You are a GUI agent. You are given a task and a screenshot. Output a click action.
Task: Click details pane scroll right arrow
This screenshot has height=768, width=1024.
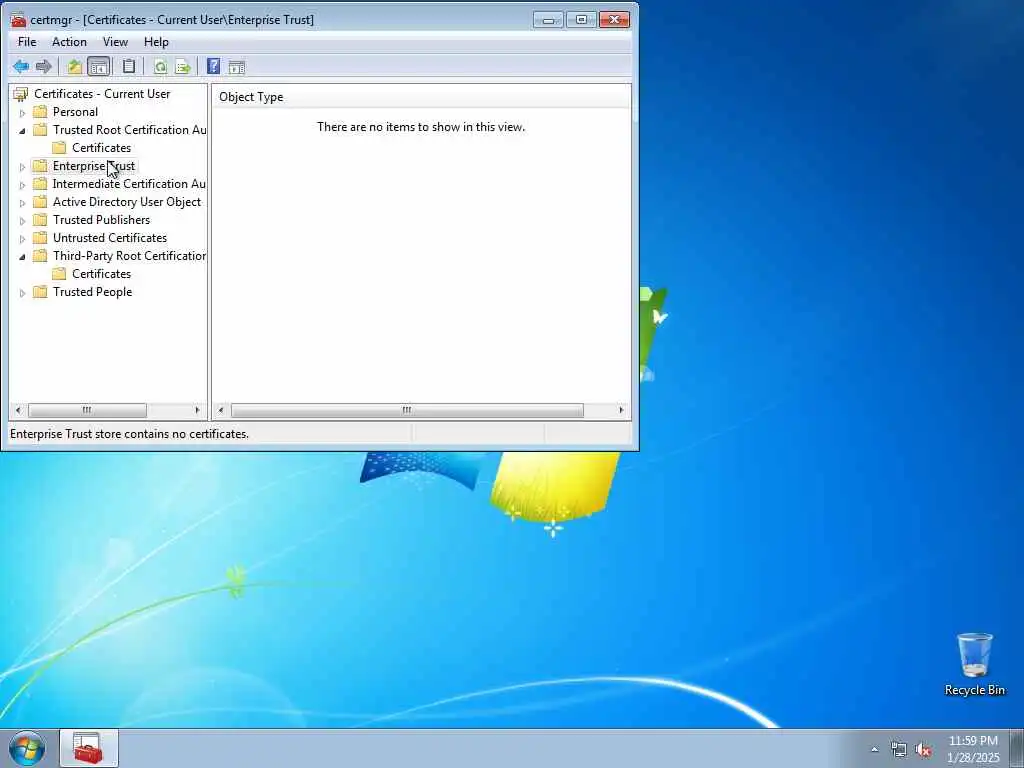(x=621, y=410)
